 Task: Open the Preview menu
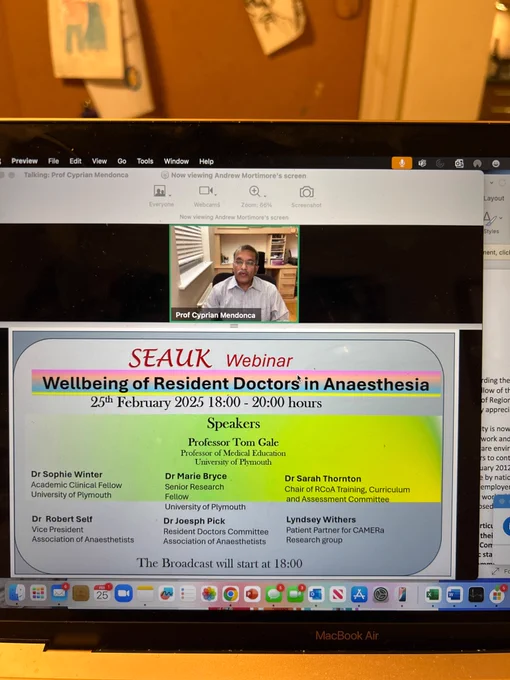[x=24, y=161]
